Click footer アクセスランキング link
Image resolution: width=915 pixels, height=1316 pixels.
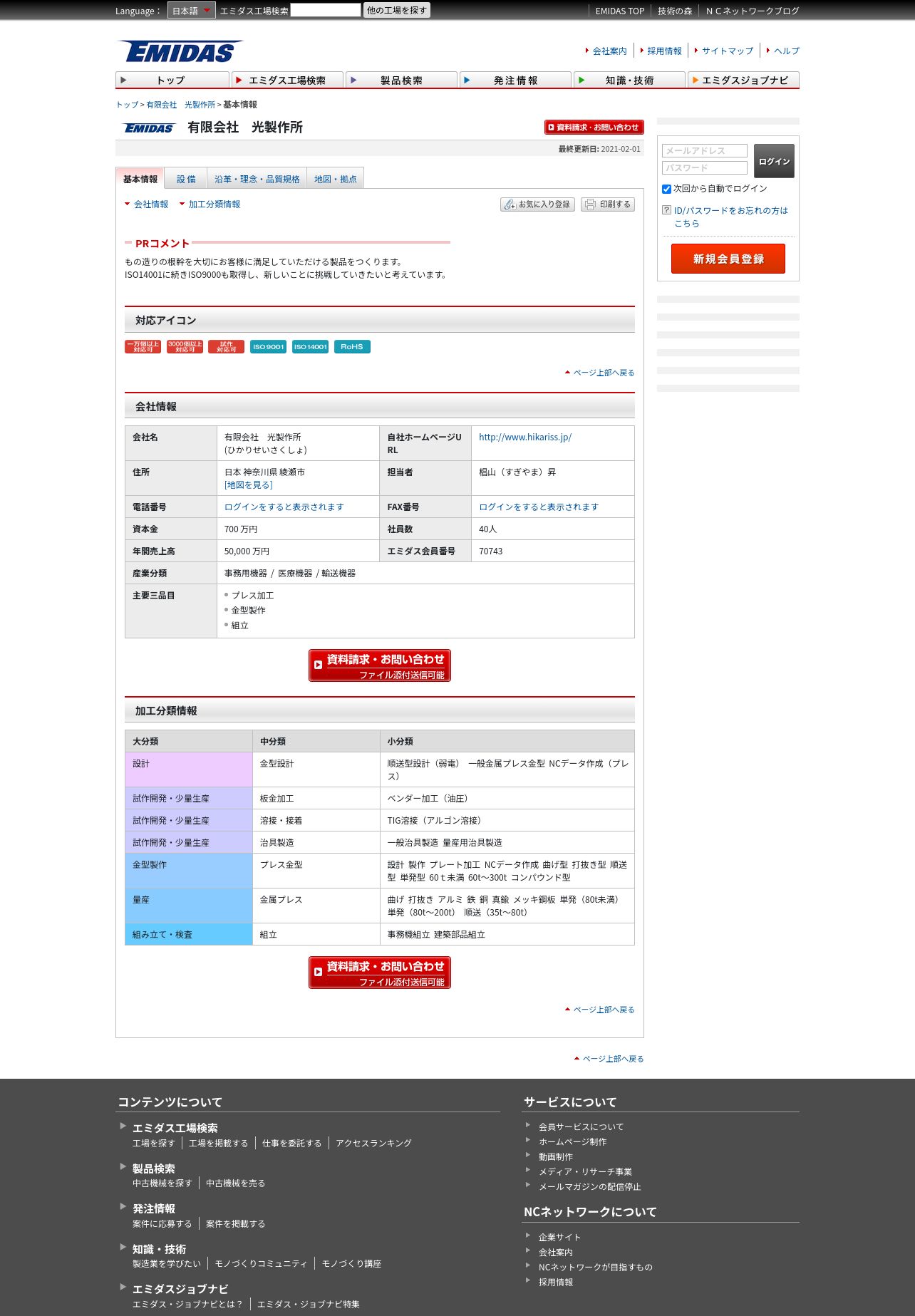point(373,1144)
